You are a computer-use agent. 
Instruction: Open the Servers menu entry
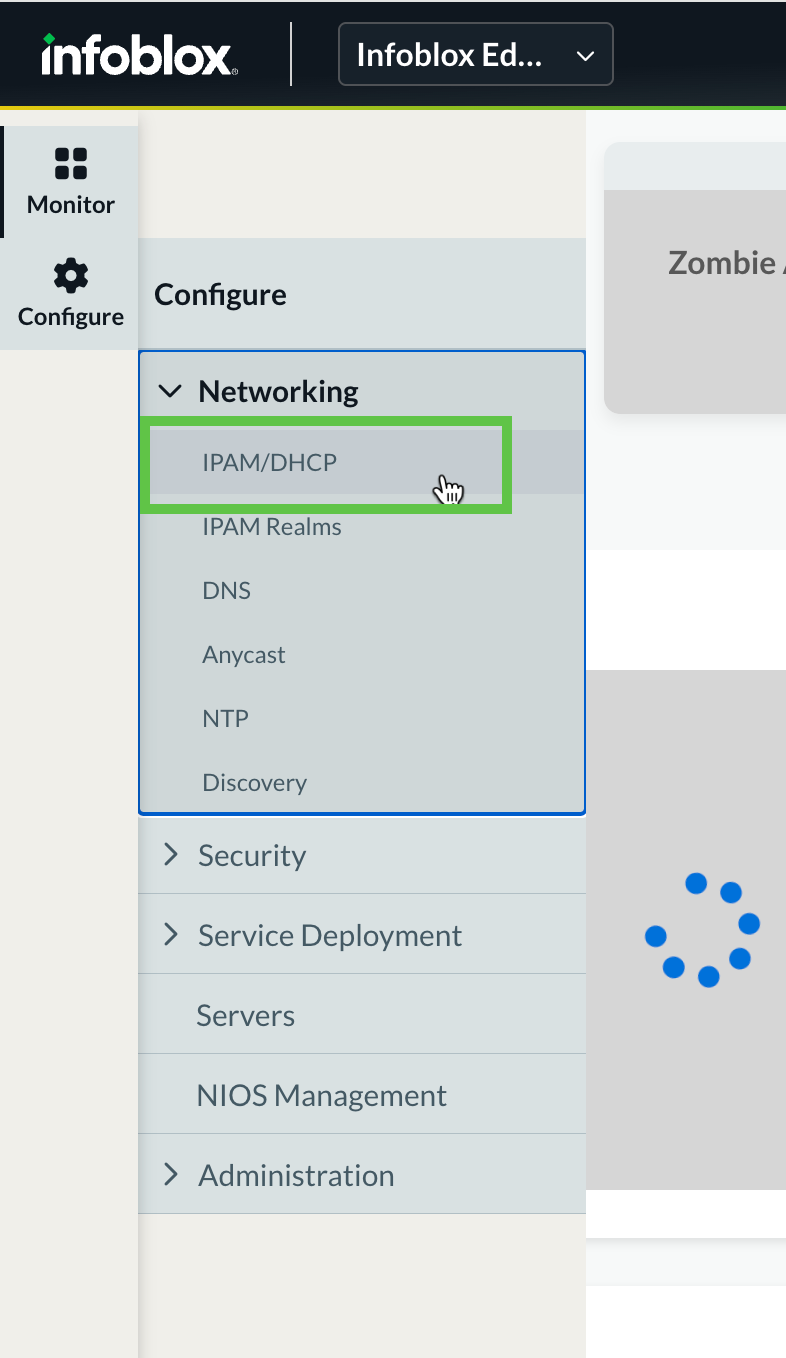pyautogui.click(x=246, y=1015)
